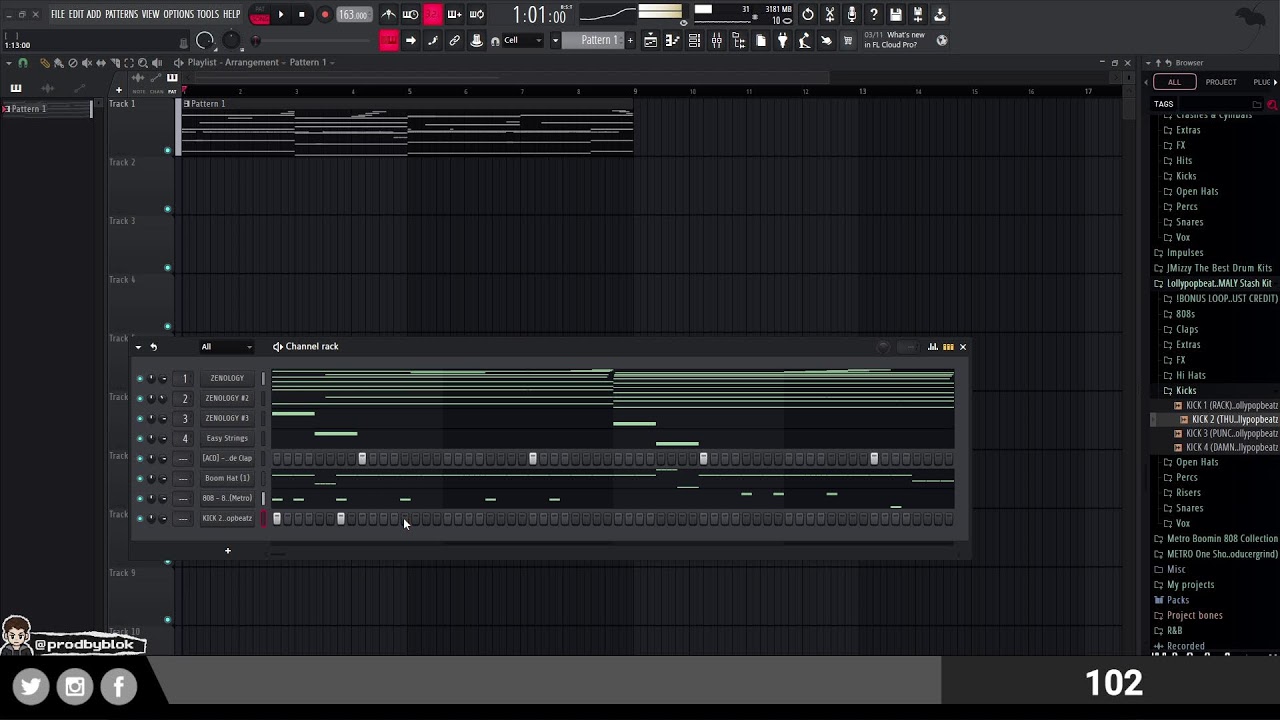1280x720 pixels.
Task: Expand the Hi Hats folder under Lollypopbeat kit
Action: [x=1190, y=375]
